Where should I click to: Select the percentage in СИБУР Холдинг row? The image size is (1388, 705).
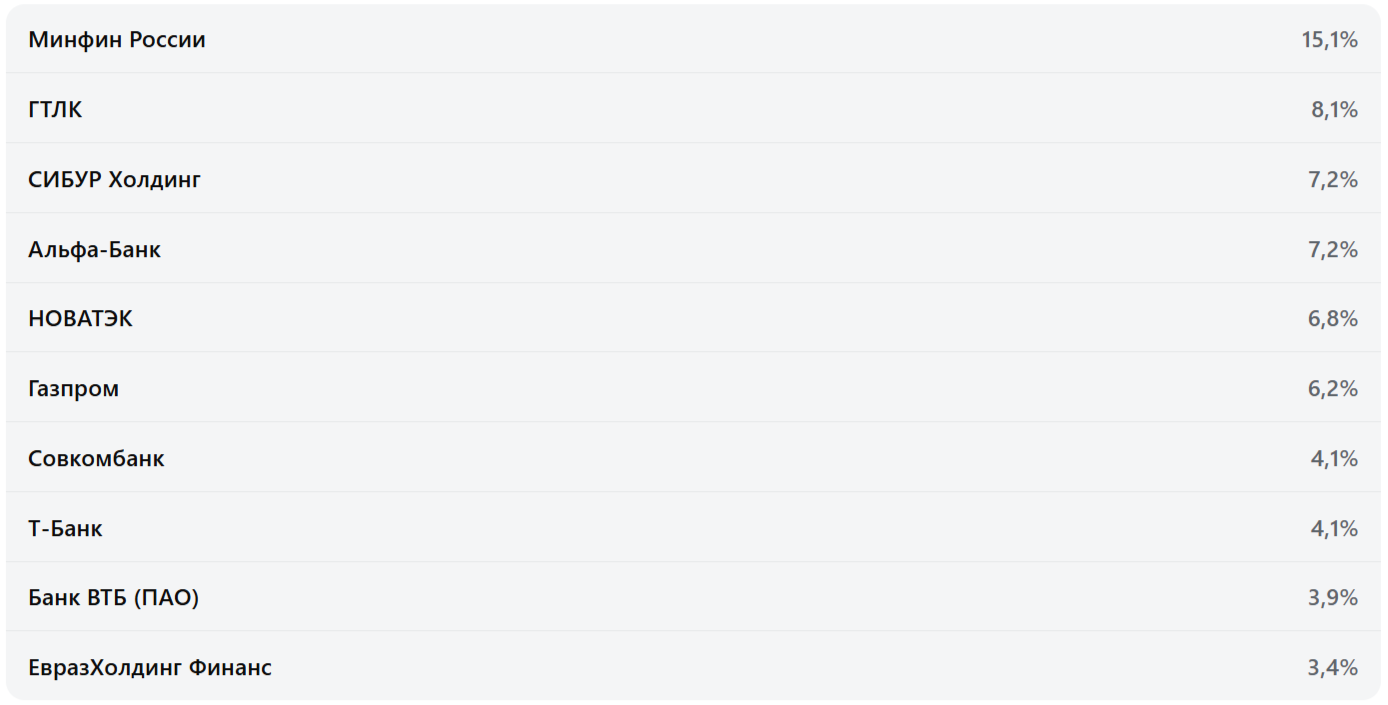(x=1332, y=180)
